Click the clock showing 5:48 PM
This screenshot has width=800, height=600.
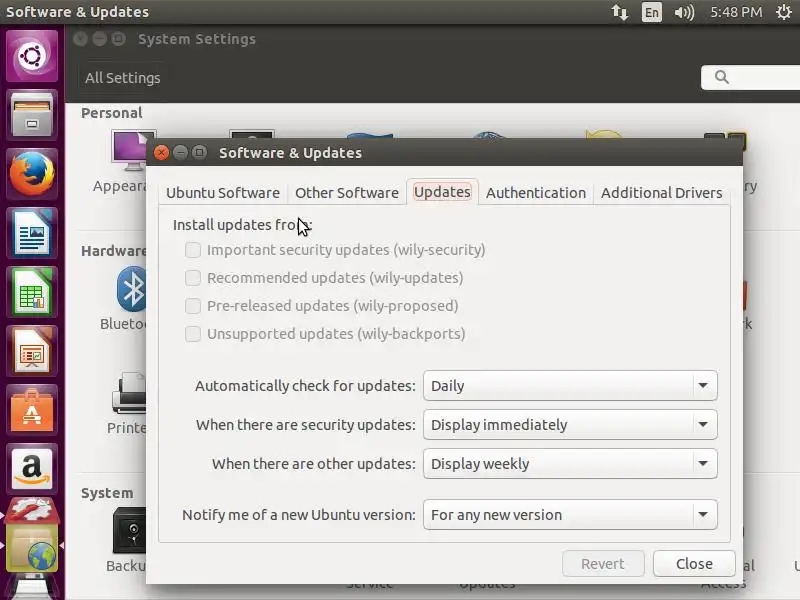(736, 12)
